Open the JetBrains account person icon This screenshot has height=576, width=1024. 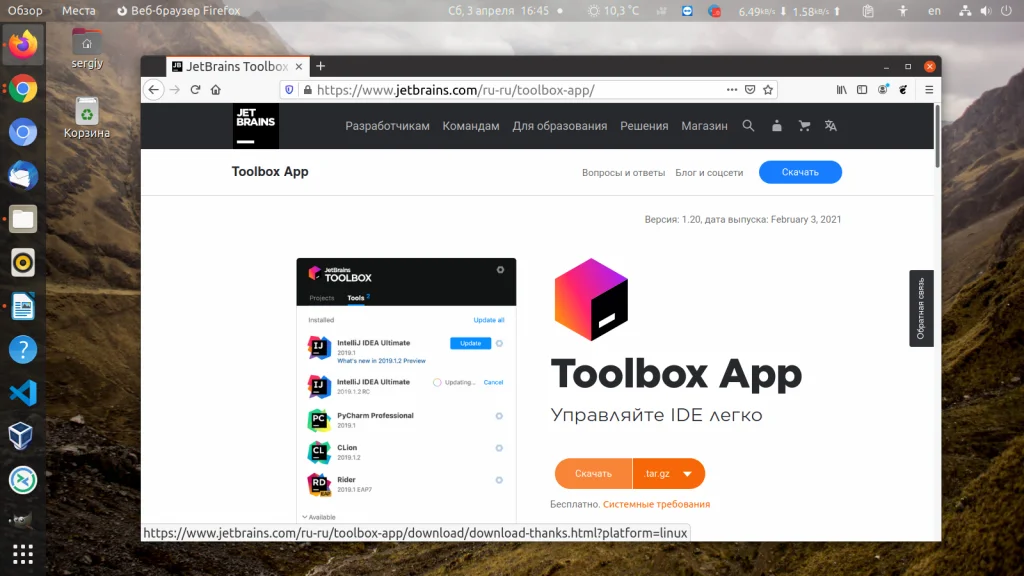tap(776, 126)
